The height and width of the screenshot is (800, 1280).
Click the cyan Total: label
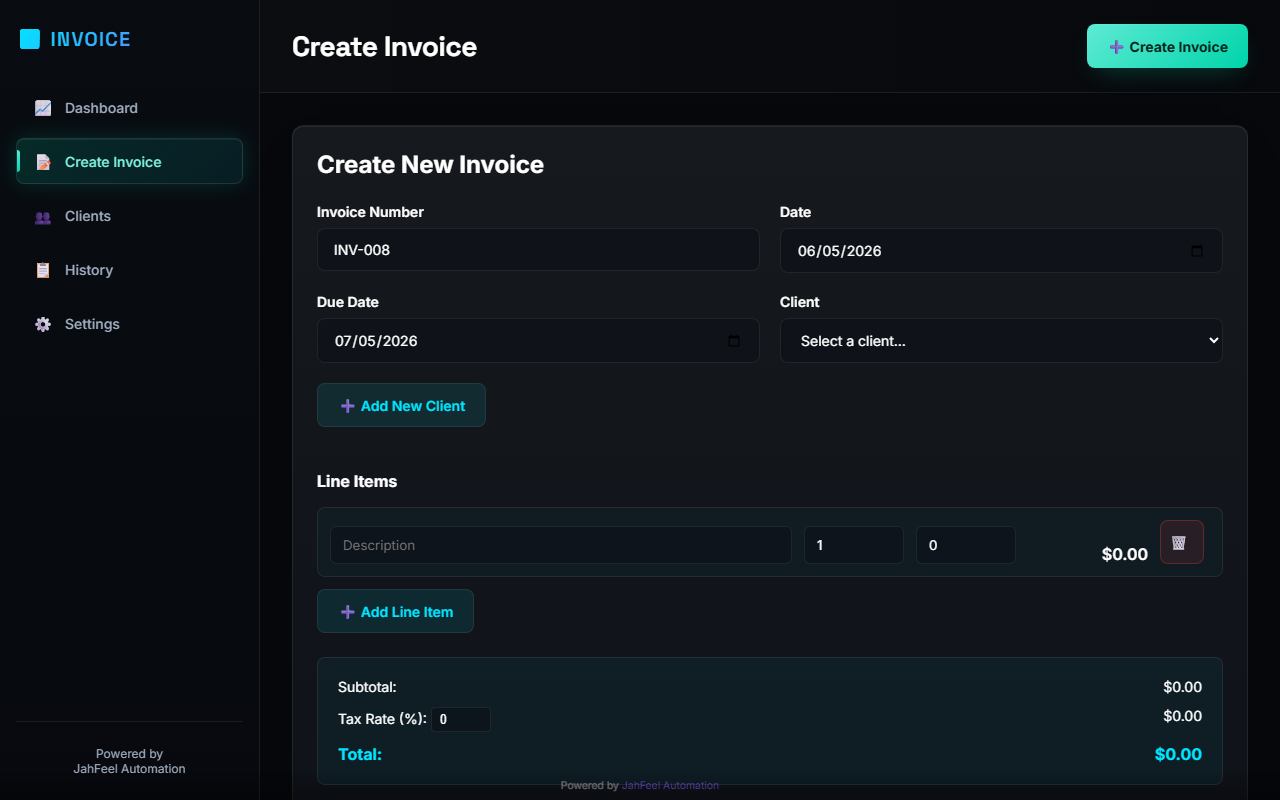(x=360, y=754)
